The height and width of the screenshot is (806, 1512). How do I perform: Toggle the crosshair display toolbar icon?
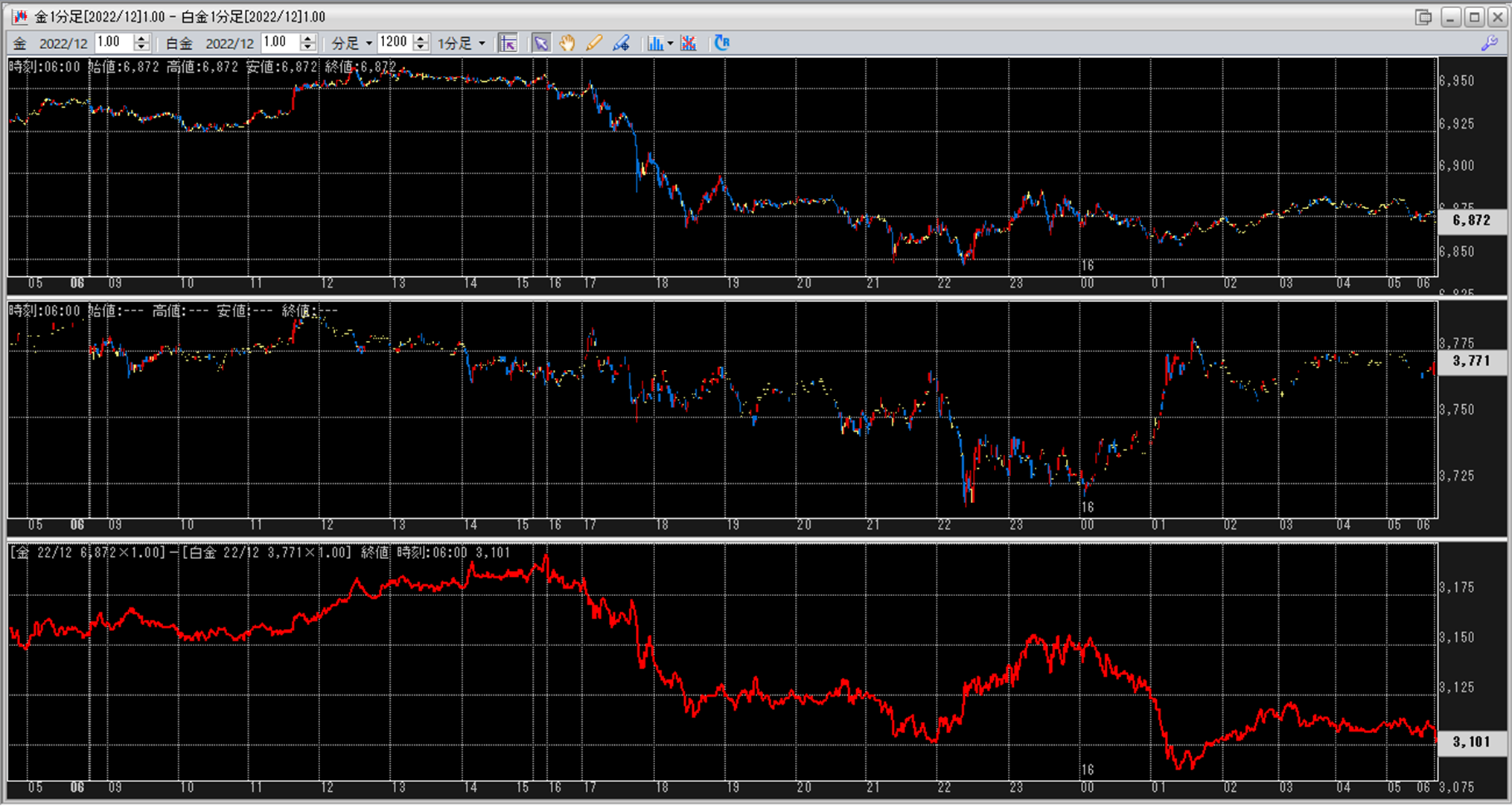coord(508,43)
